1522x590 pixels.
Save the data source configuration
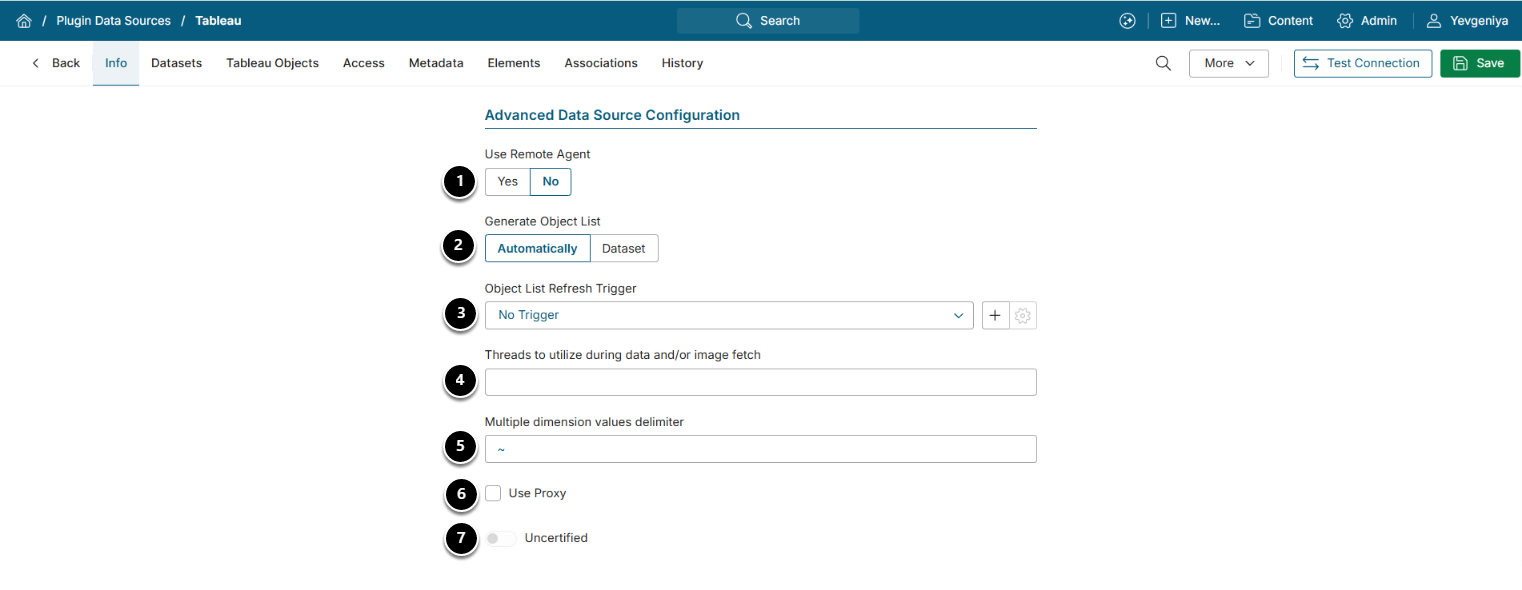coord(1479,63)
